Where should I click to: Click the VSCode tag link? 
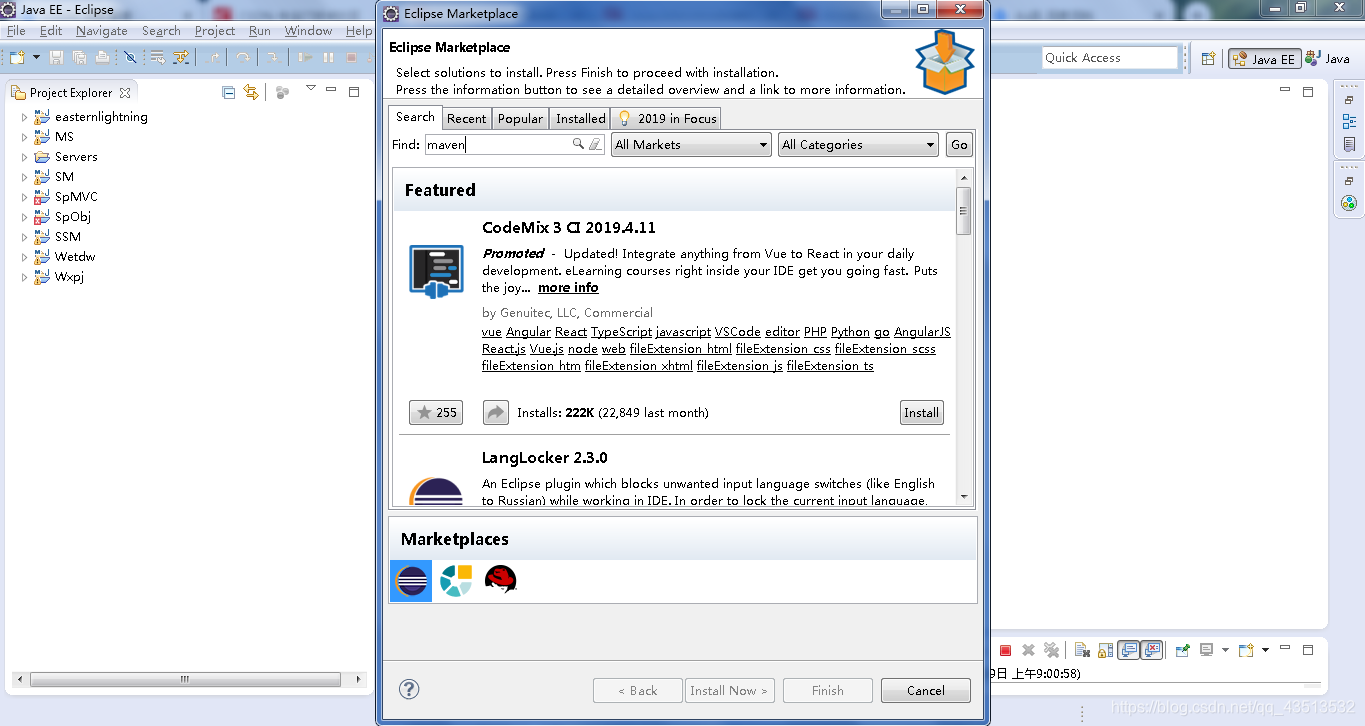[x=738, y=332]
